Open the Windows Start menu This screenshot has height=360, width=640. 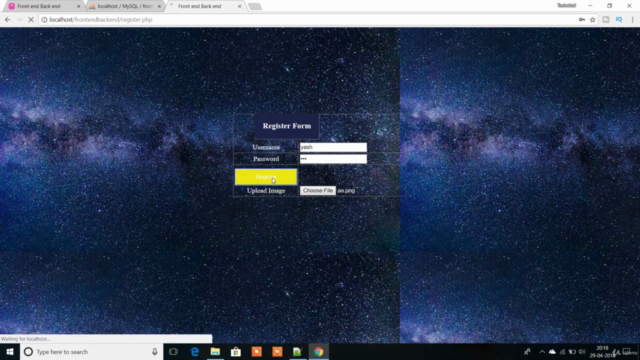pos(10,351)
